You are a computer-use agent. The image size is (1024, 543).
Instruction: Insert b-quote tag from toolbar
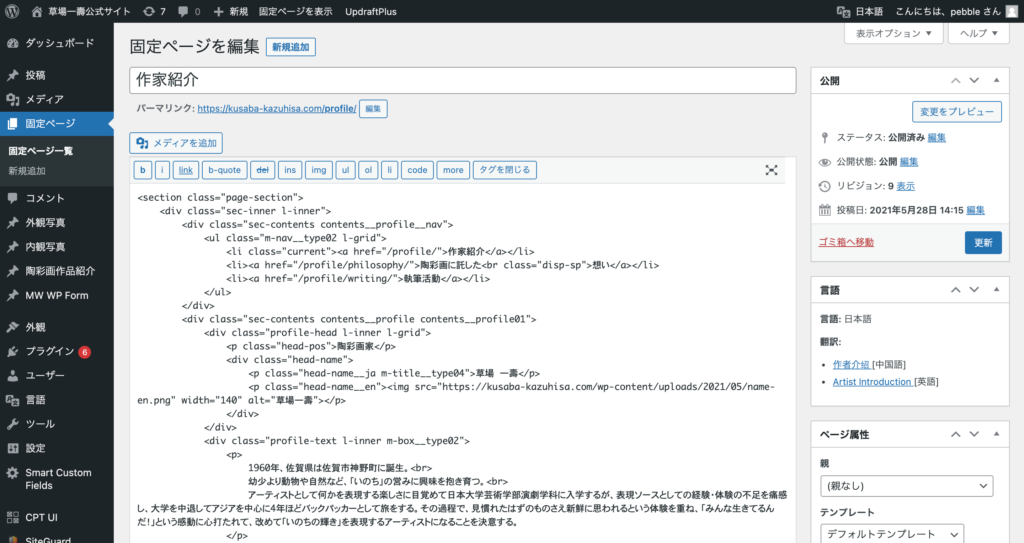click(x=225, y=170)
